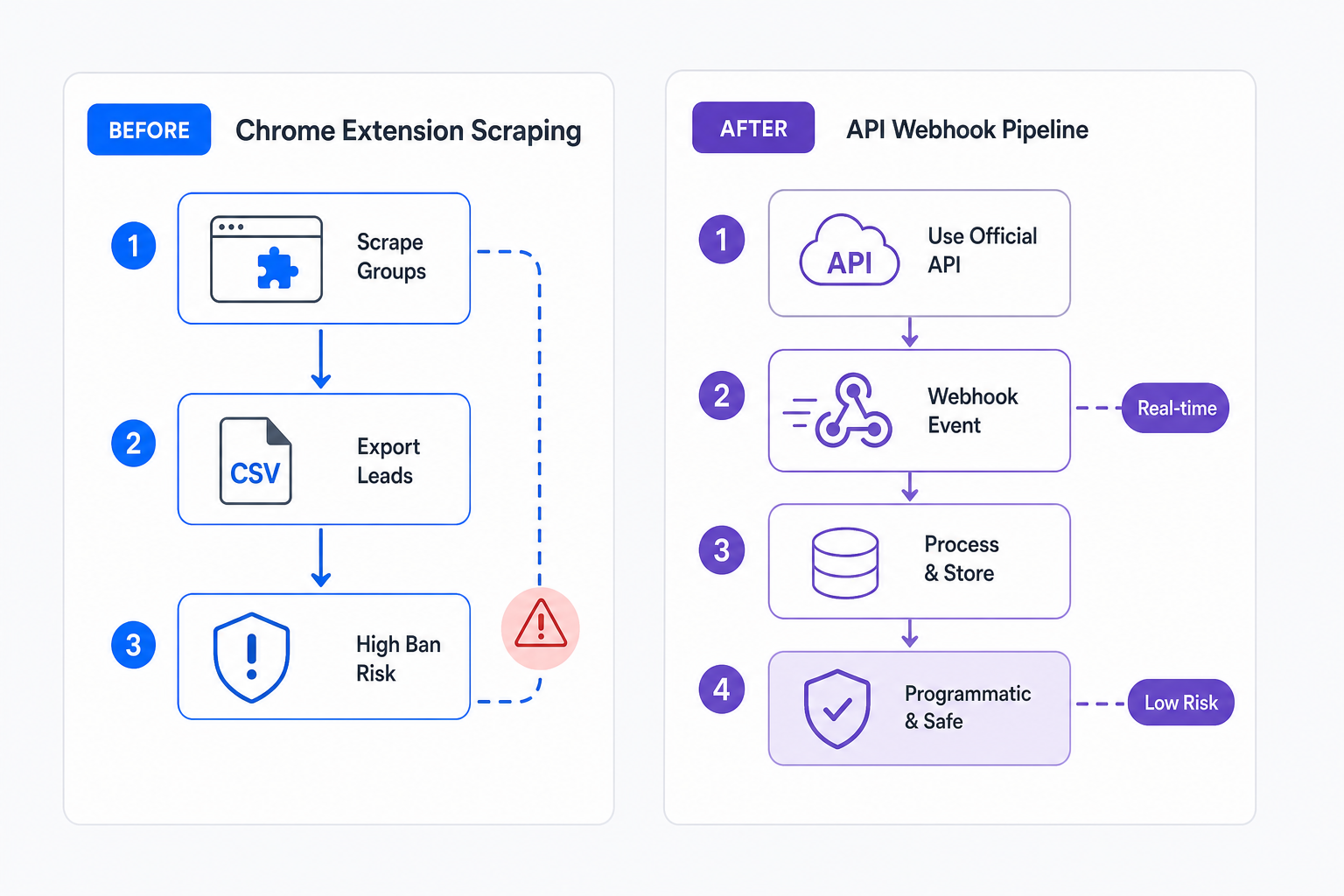The image size is (1344, 896).
Task: Click the API cloud icon
Action: coord(849,250)
